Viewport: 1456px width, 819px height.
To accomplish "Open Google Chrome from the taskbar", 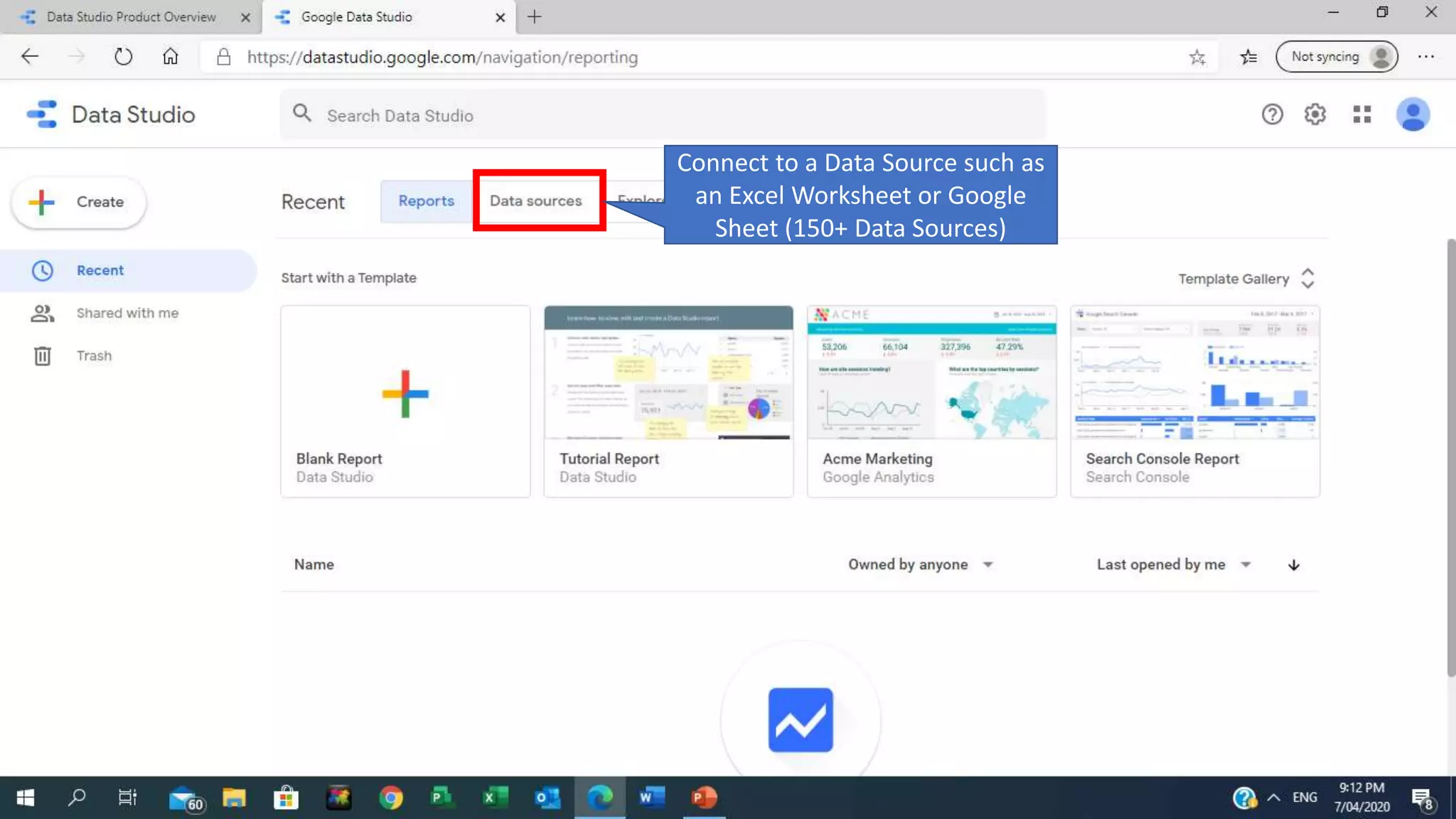I will click(390, 798).
